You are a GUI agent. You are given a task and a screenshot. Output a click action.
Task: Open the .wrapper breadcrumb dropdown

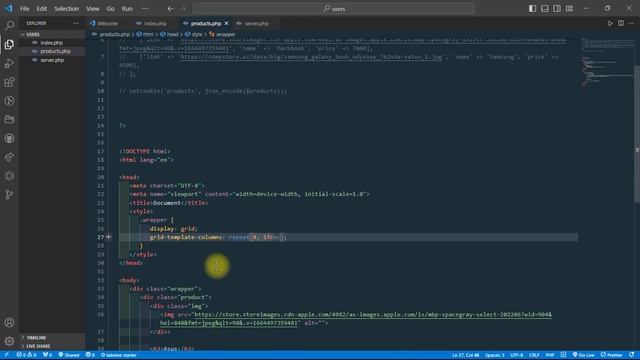[x=222, y=34]
